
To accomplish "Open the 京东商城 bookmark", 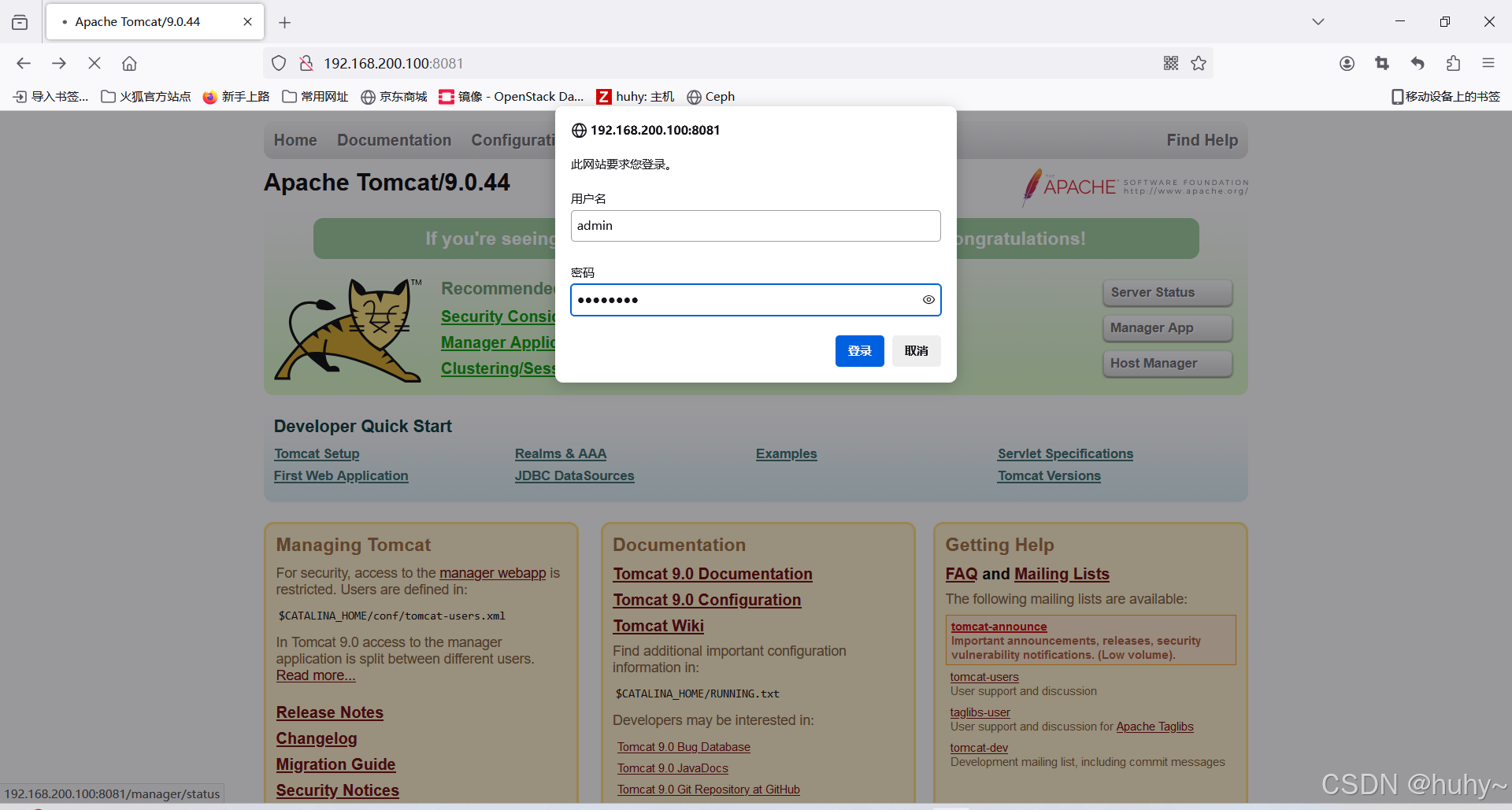I will tap(394, 96).
